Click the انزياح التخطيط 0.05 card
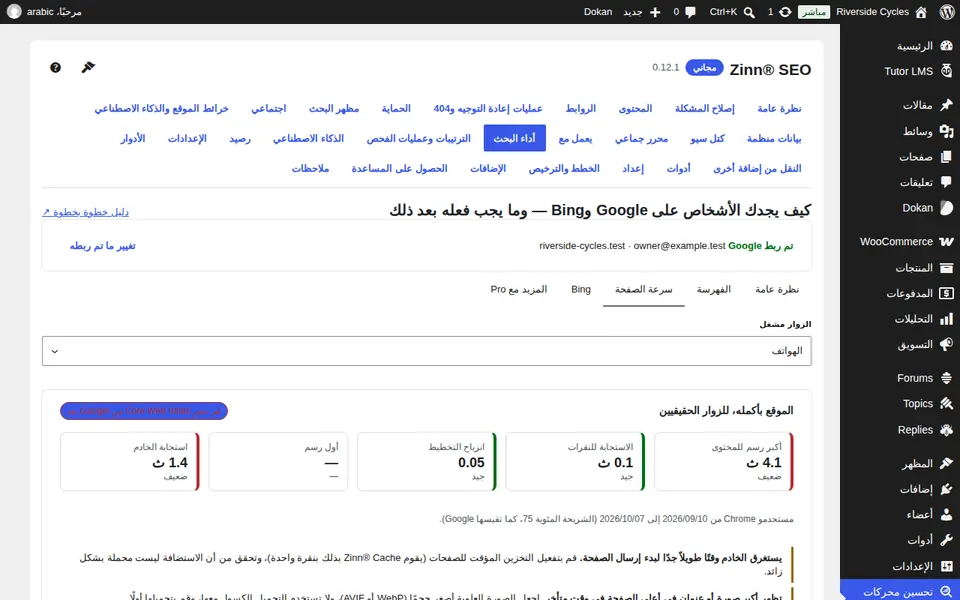The width and height of the screenshot is (960, 600). (x=427, y=462)
